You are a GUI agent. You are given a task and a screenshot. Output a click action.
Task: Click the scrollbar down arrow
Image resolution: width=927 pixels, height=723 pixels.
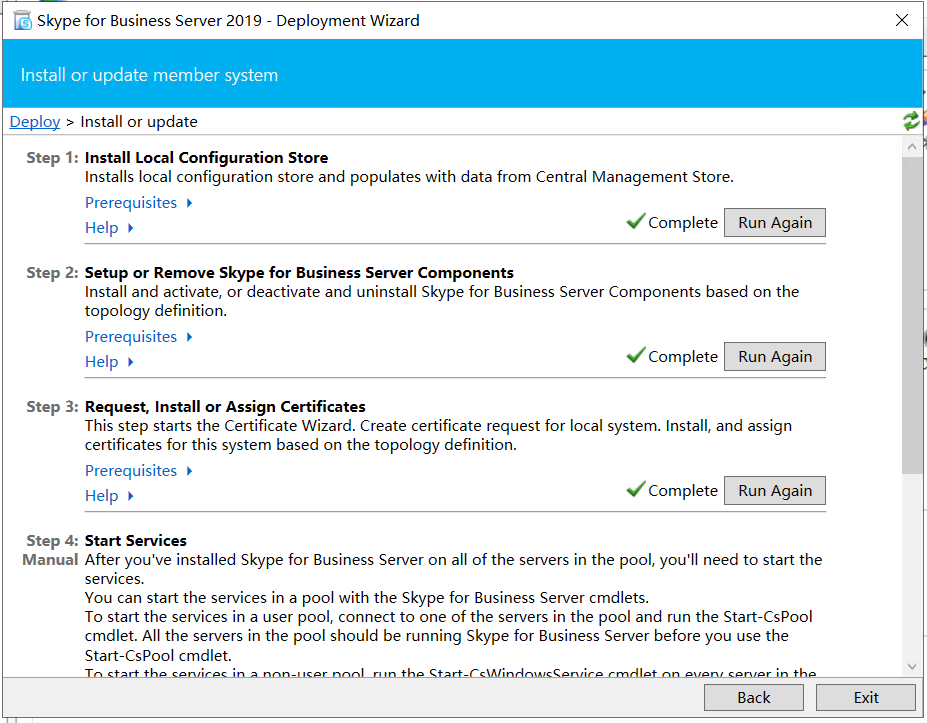tap(912, 666)
